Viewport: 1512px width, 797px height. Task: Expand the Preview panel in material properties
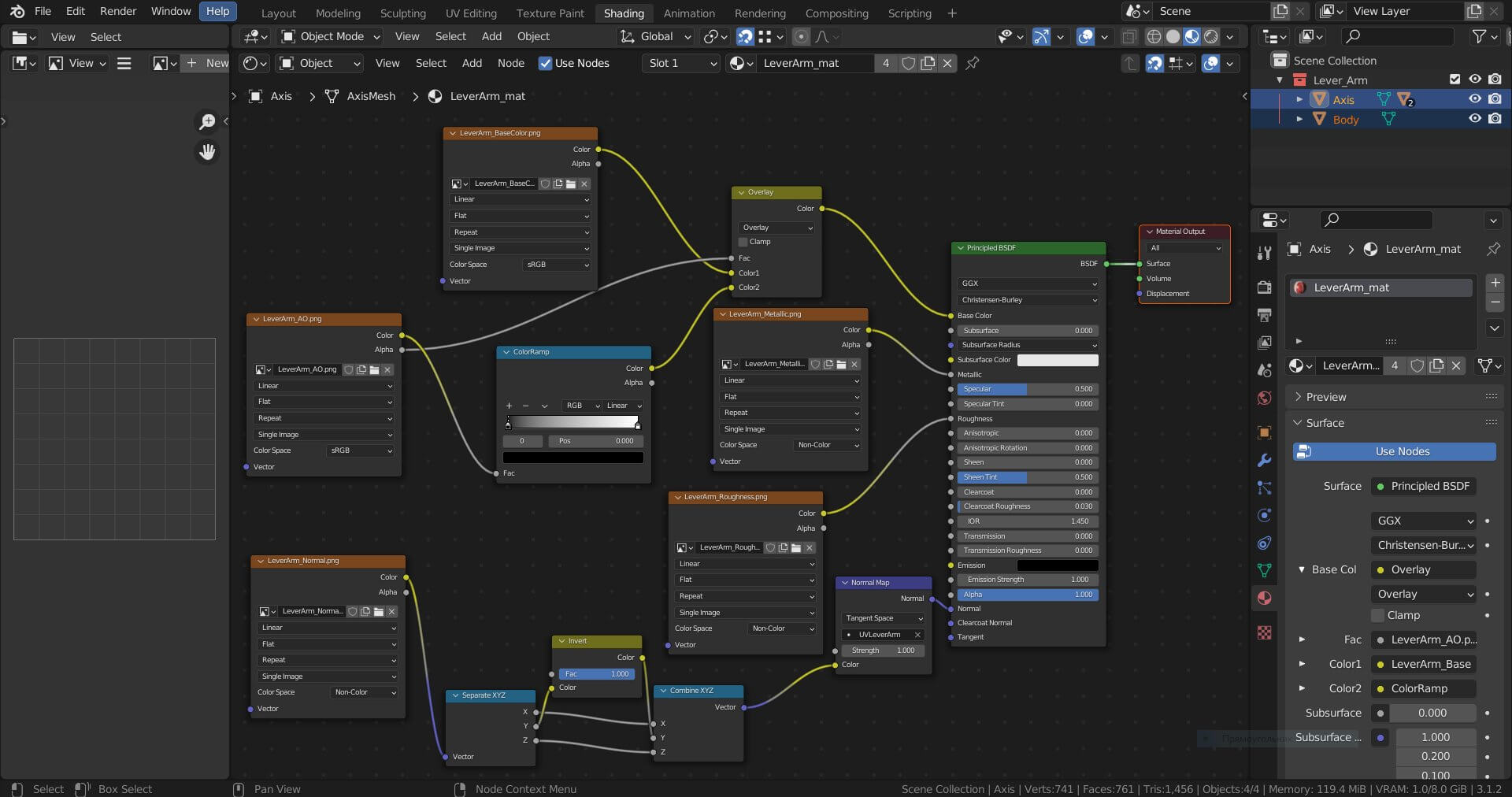tap(1326, 397)
